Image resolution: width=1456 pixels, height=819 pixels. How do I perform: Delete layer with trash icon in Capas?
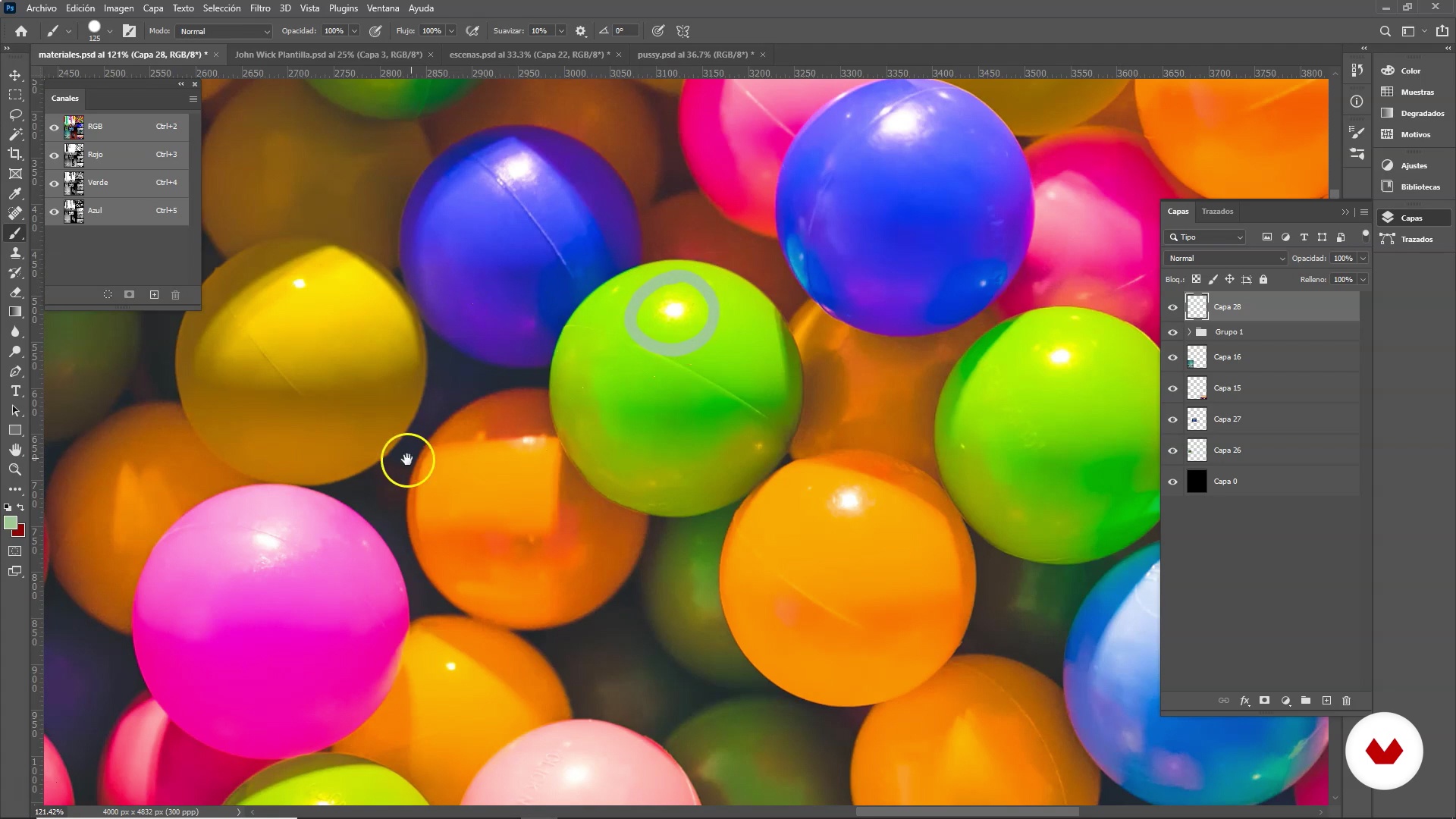[x=1347, y=701]
